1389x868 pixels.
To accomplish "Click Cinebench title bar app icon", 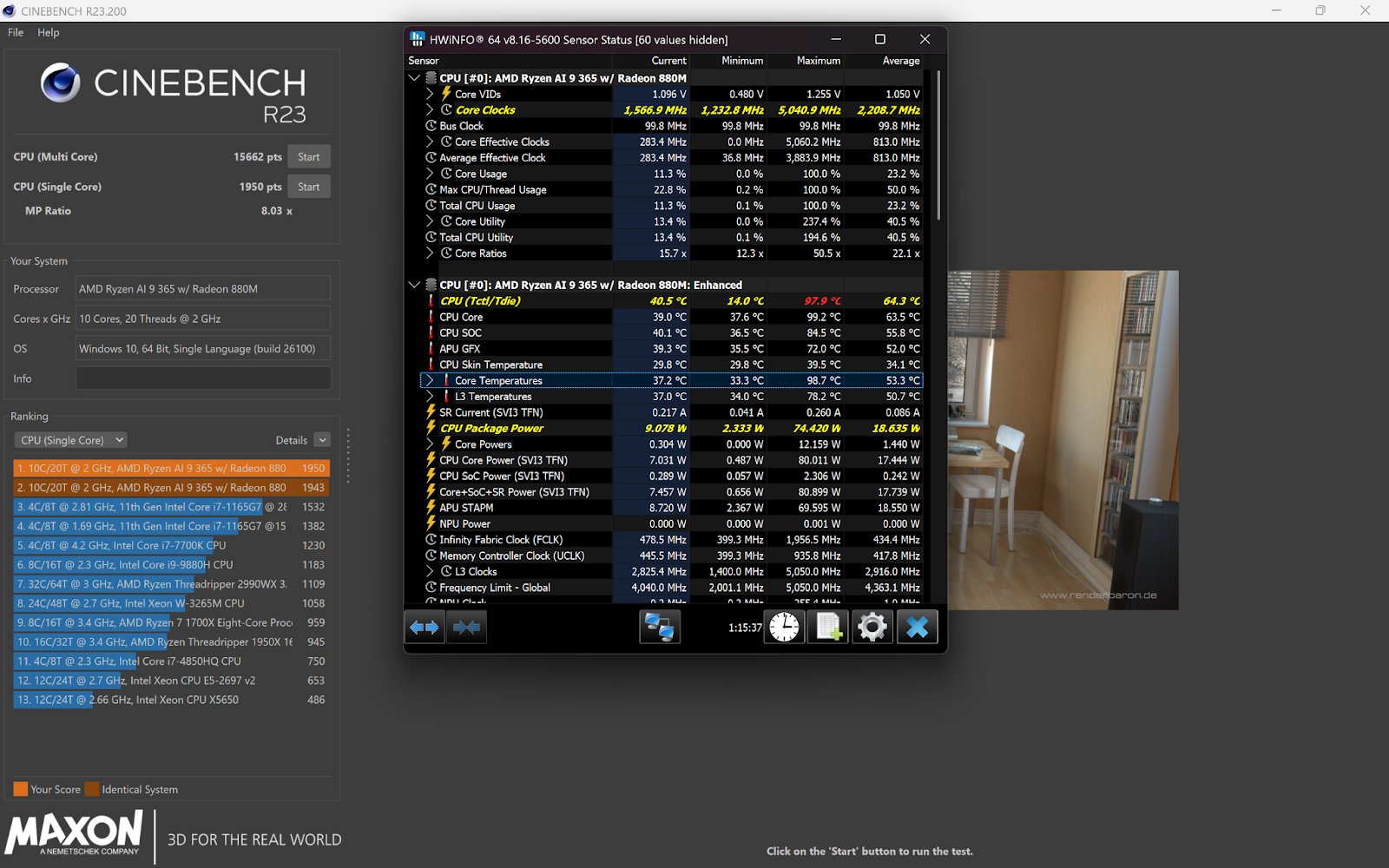I will (10, 11).
